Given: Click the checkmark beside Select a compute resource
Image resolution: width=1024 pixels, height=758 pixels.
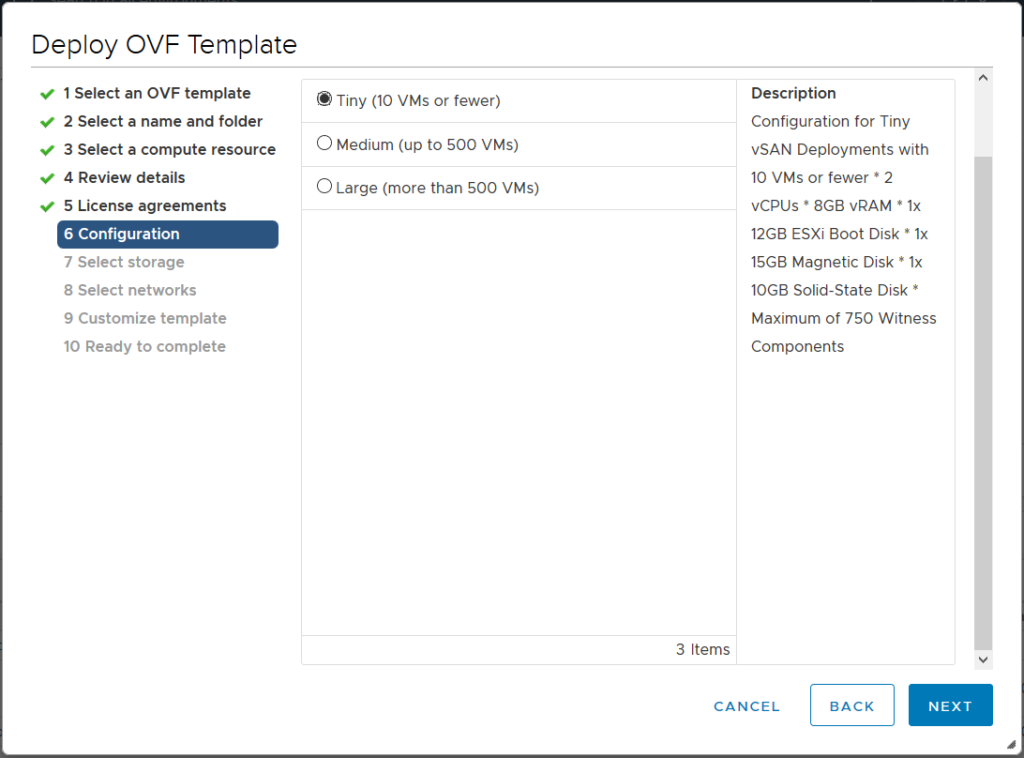Looking at the screenshot, I should [x=46, y=149].
